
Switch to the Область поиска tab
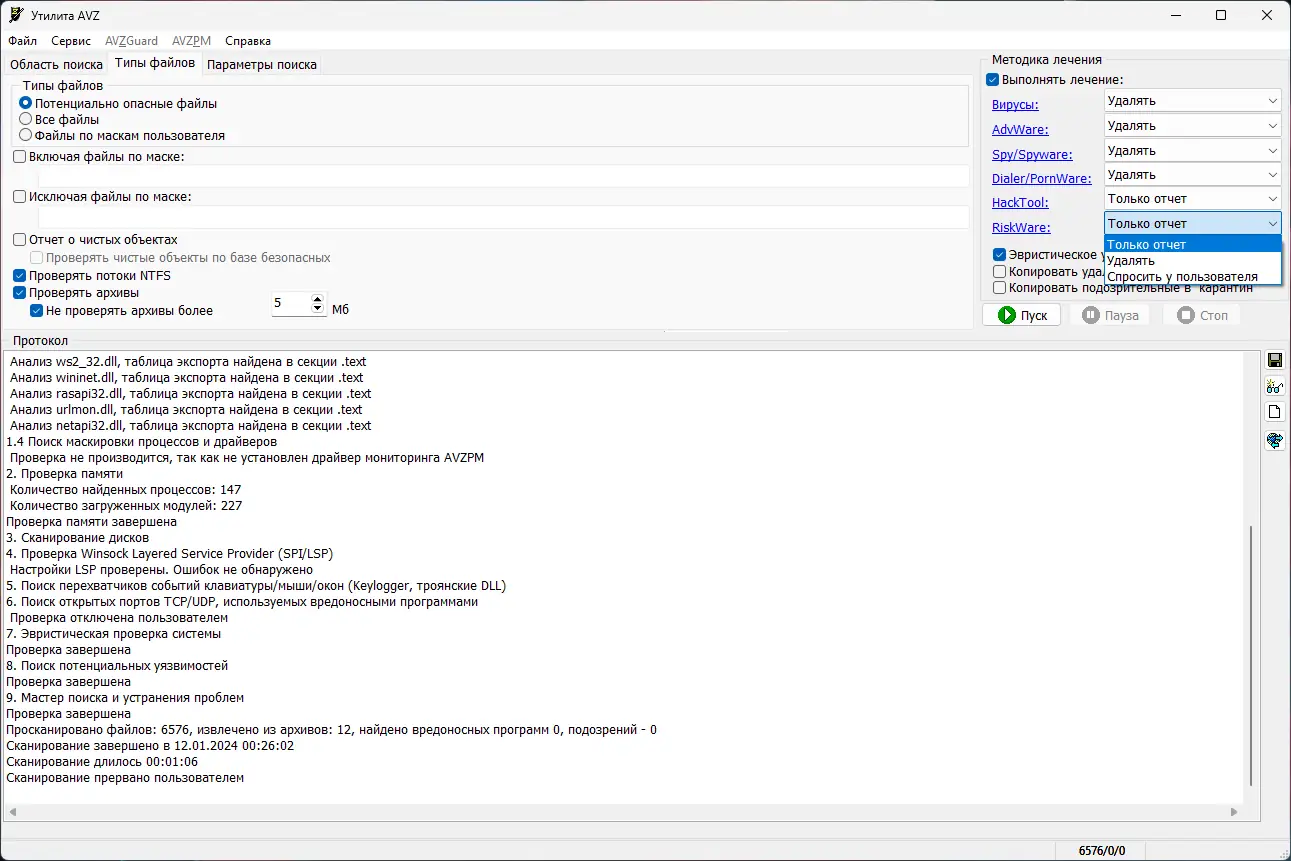point(56,65)
